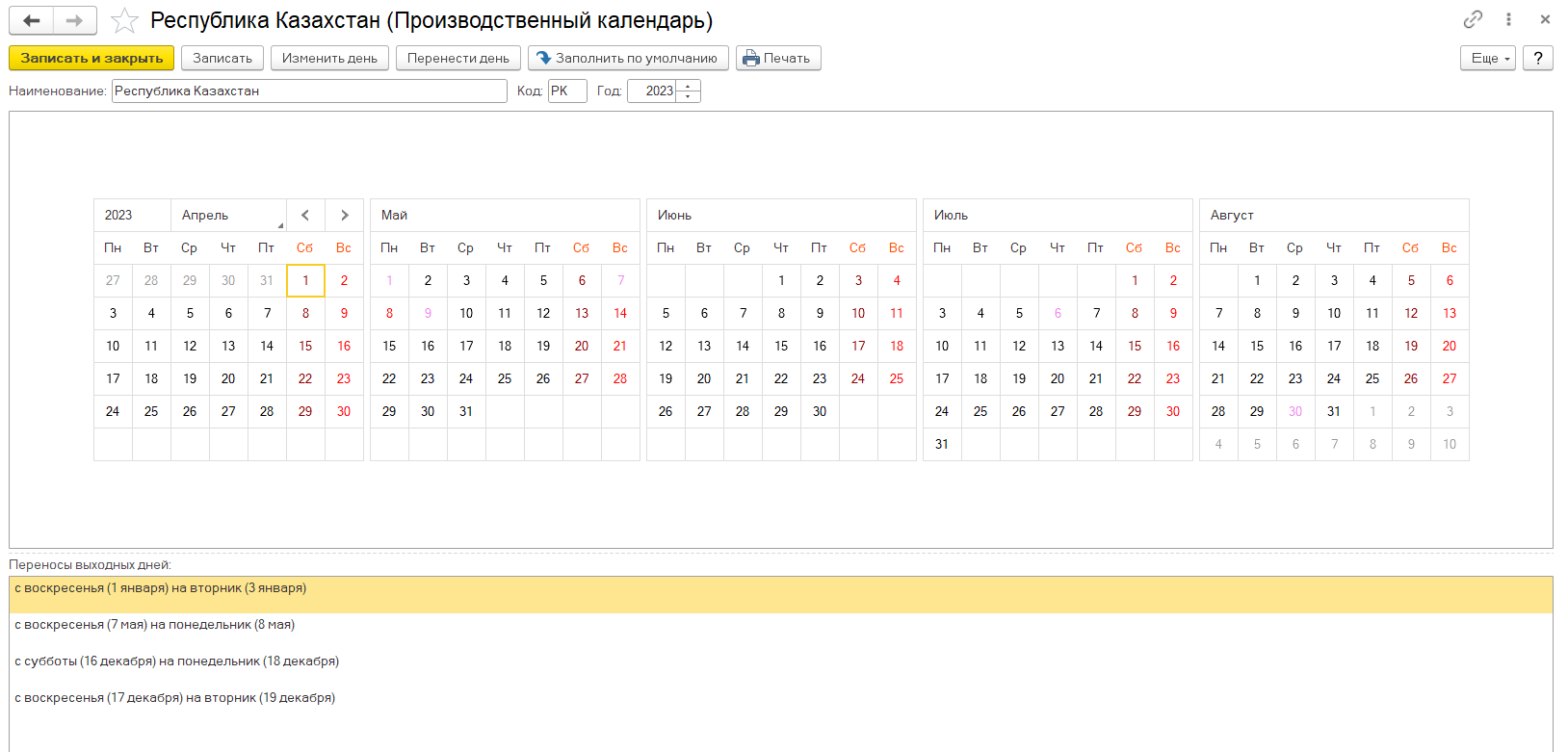Select transfer row from 17 декабря
Image resolution: width=1568 pixels, height=752 pixels.
[x=781, y=704]
